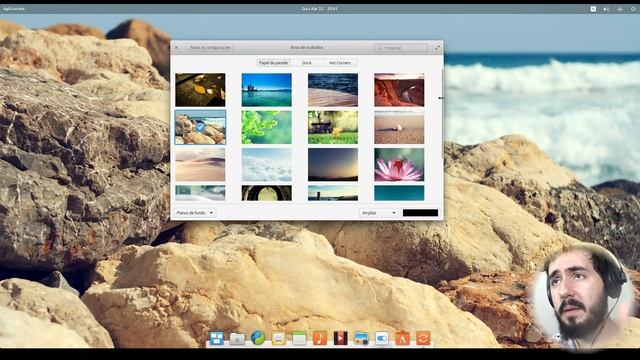Select the dark circular arch wallpaper
The height and width of the screenshot is (360, 640).
pyautogui.click(x=267, y=193)
